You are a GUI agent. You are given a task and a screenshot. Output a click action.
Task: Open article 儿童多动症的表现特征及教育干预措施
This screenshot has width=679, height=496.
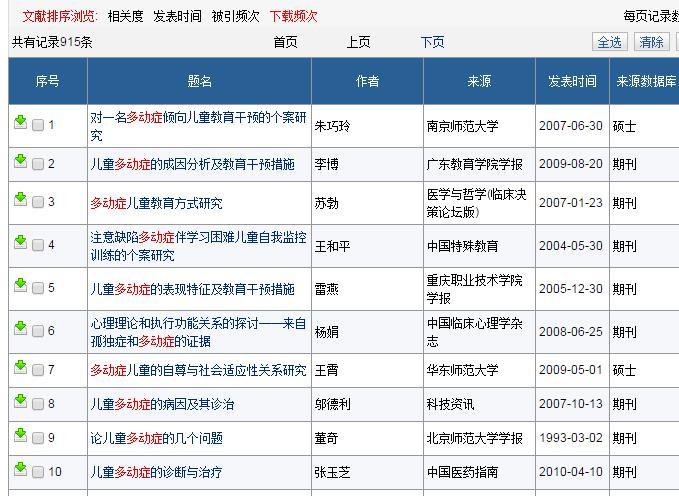[192, 289]
